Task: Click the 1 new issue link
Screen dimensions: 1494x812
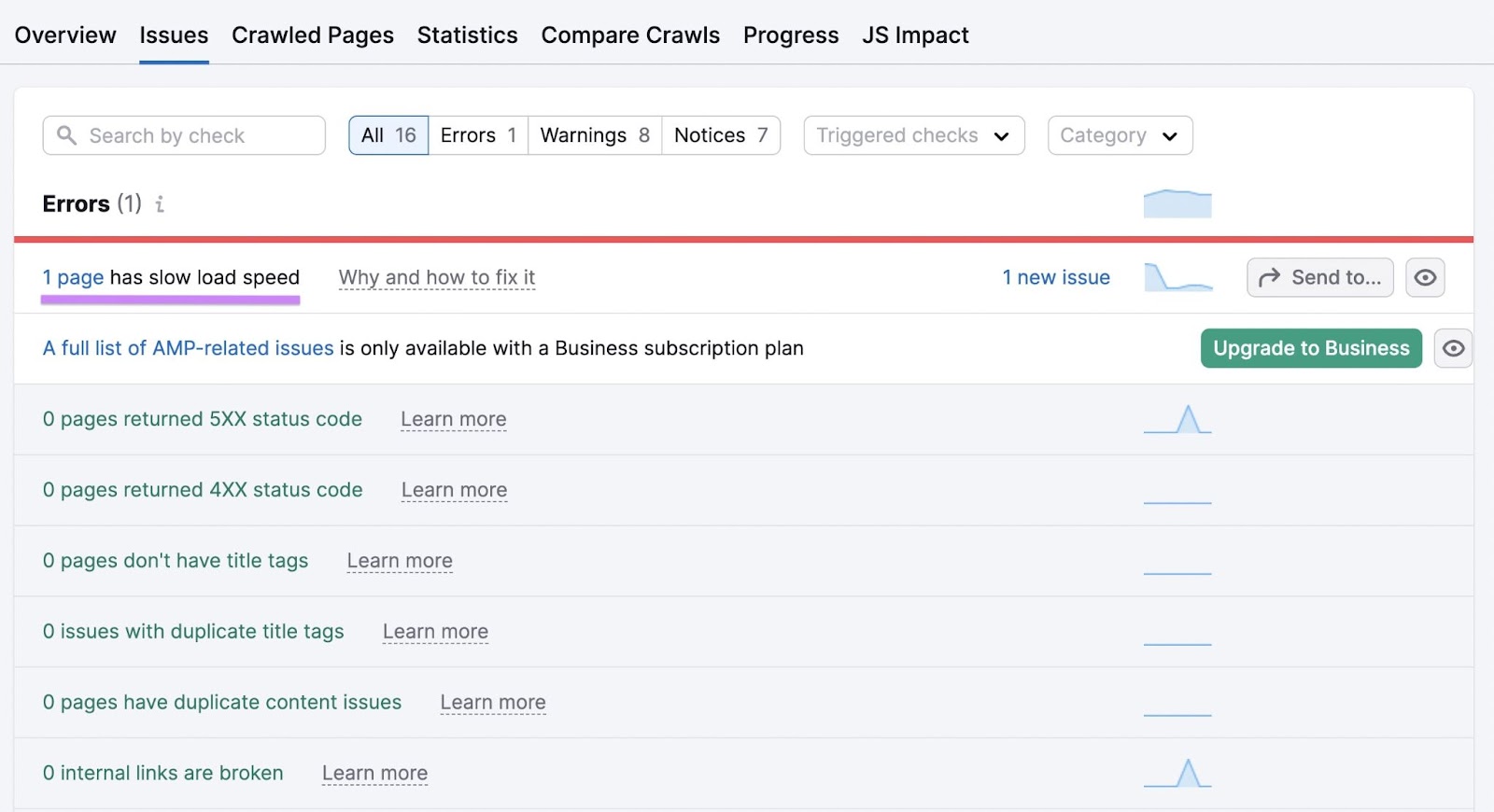Action: coord(1056,277)
